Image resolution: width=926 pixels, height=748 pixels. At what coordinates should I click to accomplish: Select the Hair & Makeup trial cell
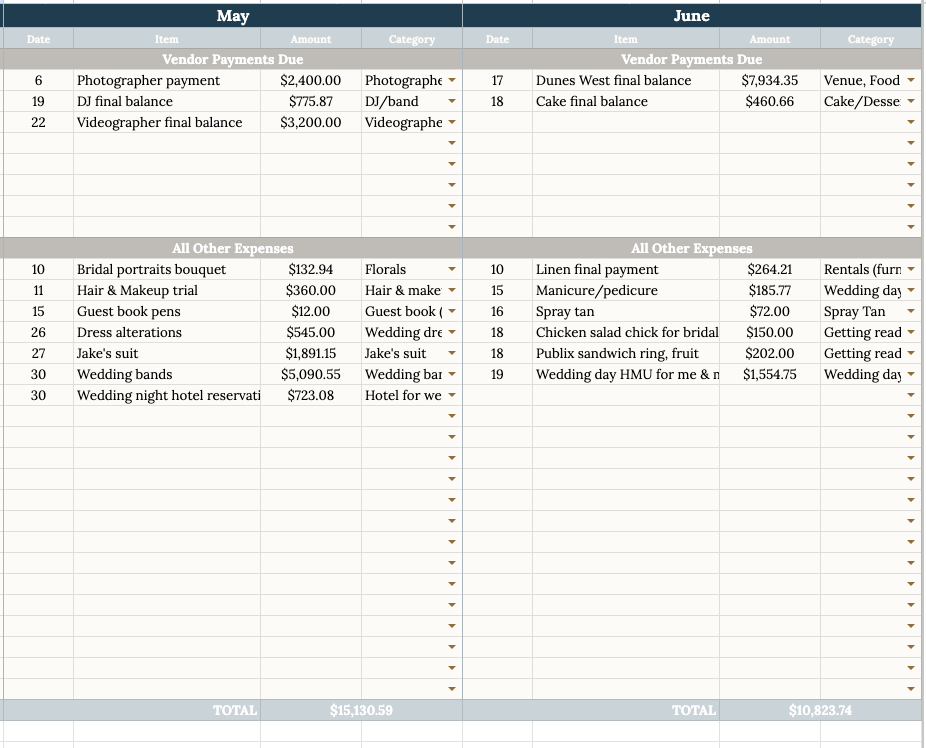[167, 290]
